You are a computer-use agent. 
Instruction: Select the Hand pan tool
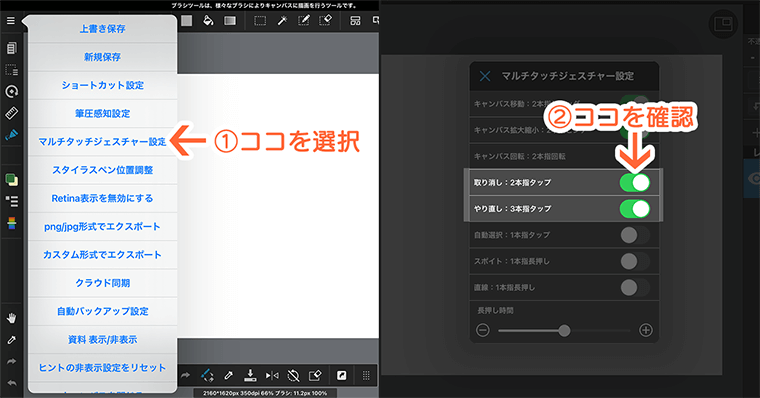12,318
